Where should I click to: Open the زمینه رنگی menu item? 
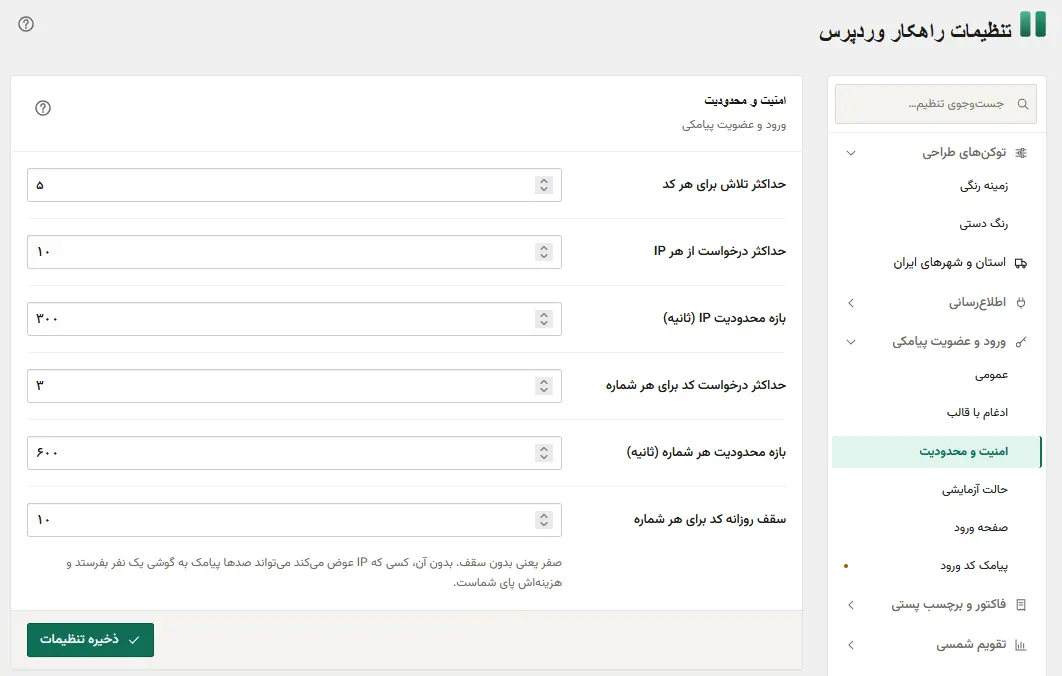coord(983,186)
